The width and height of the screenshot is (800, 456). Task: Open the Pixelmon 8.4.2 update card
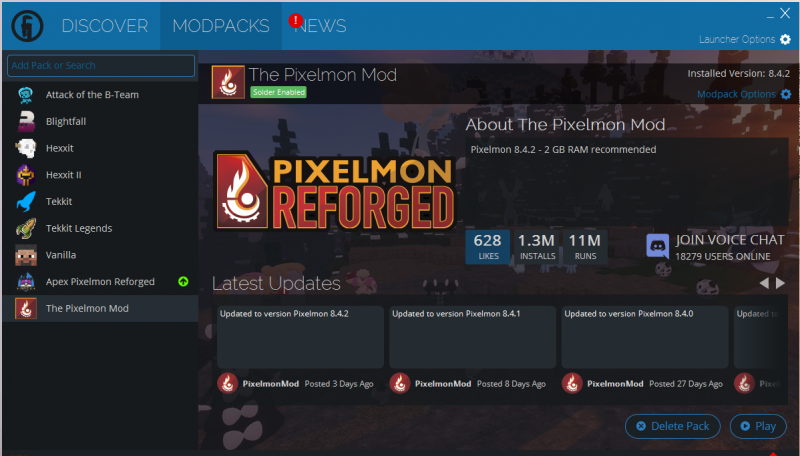pyautogui.click(x=301, y=337)
